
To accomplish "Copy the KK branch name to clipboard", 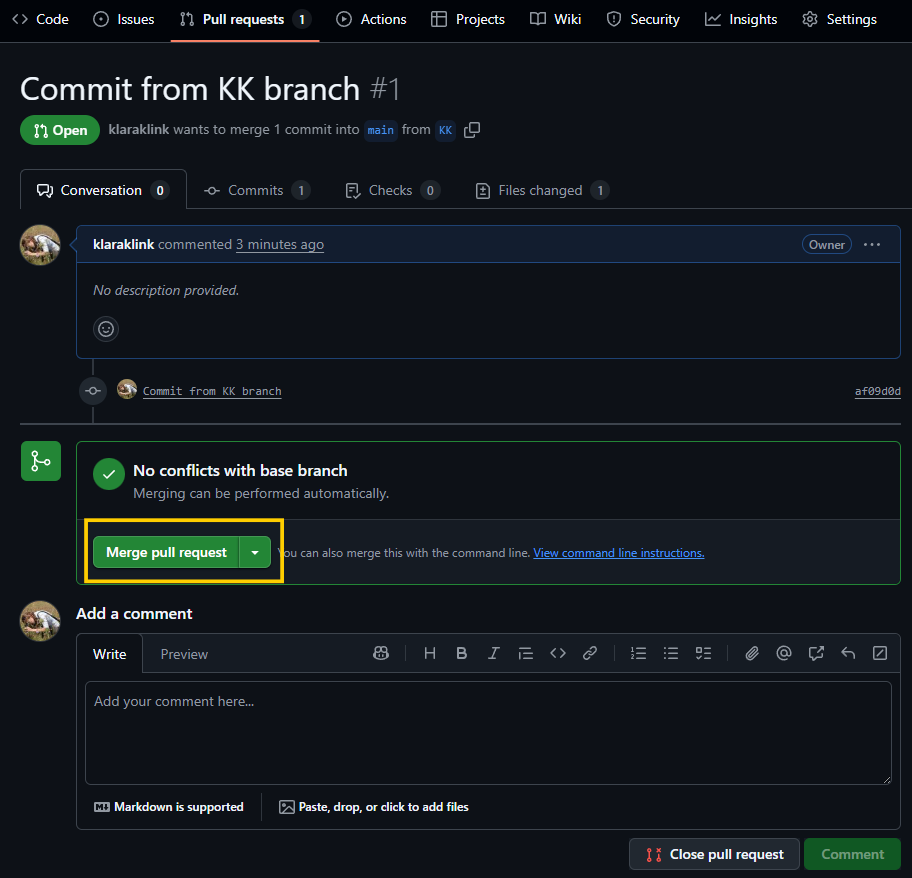I will [x=472, y=130].
